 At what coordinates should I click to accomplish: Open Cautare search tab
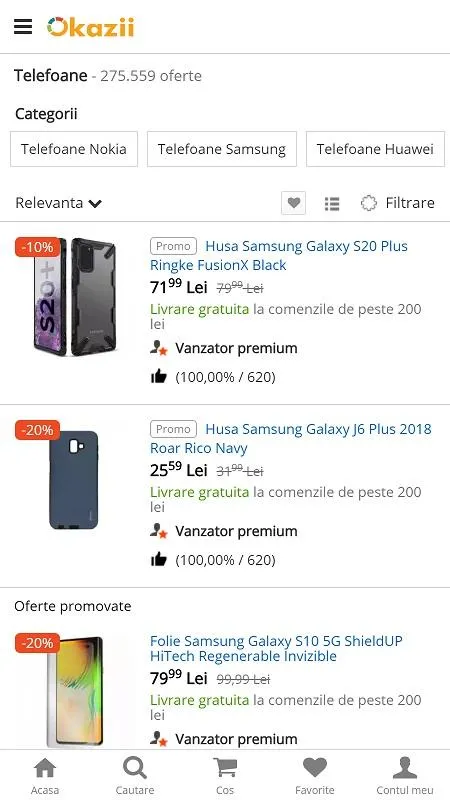coord(135,776)
